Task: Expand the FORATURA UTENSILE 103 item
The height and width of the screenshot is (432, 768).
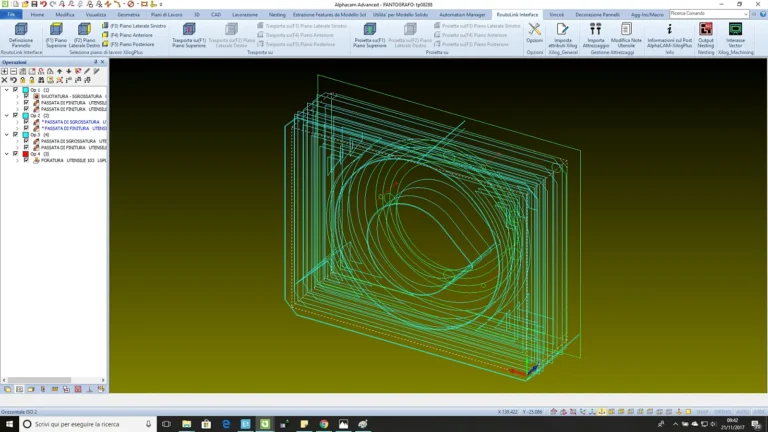Action: (17, 160)
